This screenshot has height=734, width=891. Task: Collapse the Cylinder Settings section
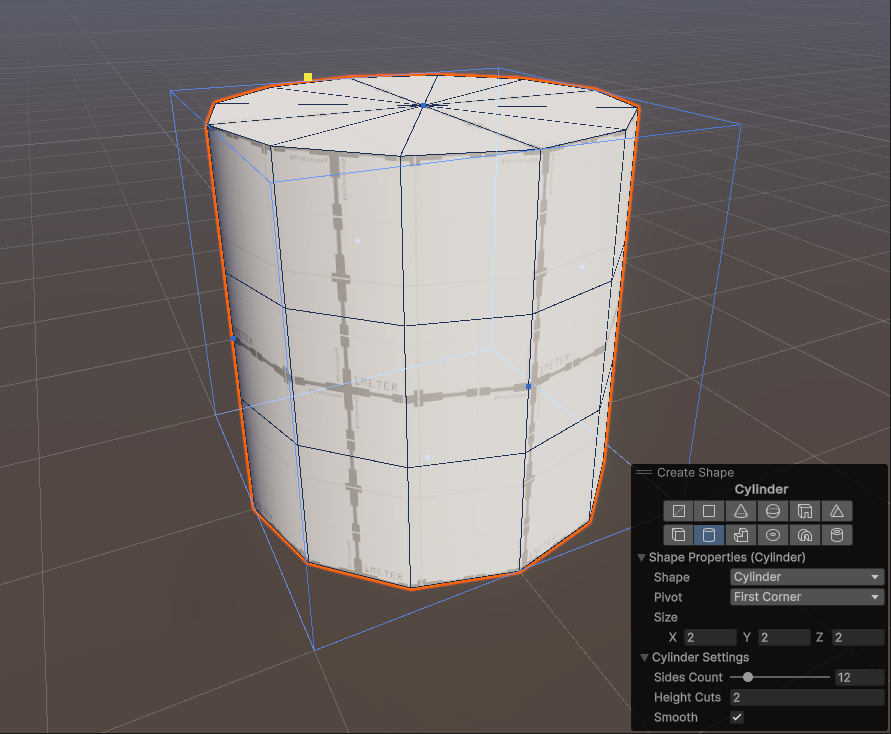[x=645, y=657]
